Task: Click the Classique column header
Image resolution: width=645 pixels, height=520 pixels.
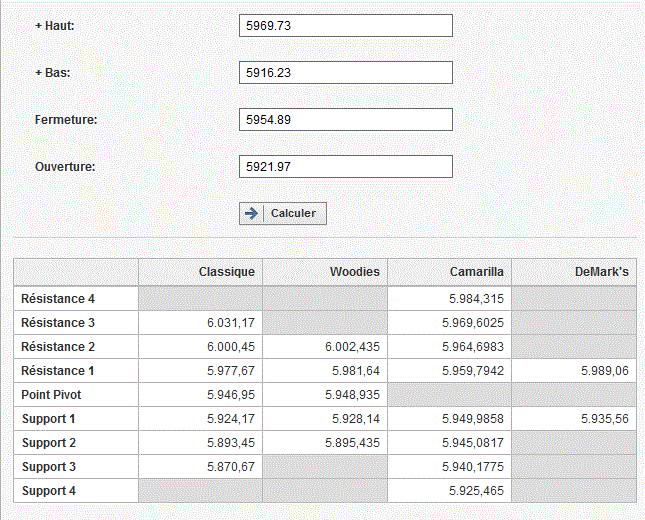Action: 227,272
